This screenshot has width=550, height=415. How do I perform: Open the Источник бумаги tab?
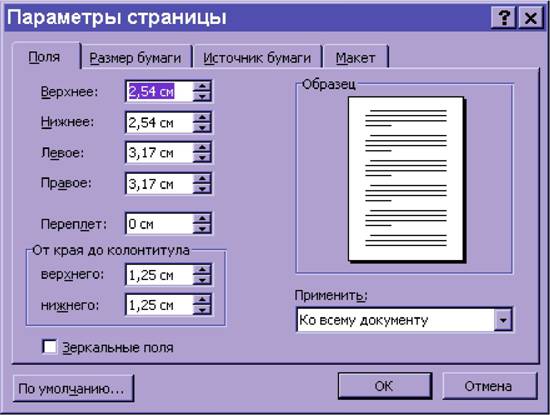[257, 58]
